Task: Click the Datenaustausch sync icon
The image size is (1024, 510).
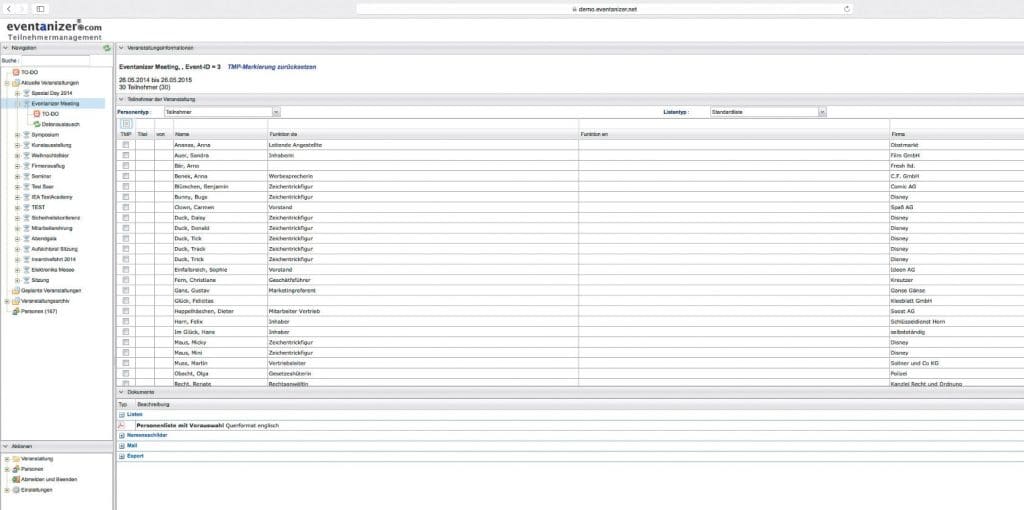Action: (x=36, y=124)
